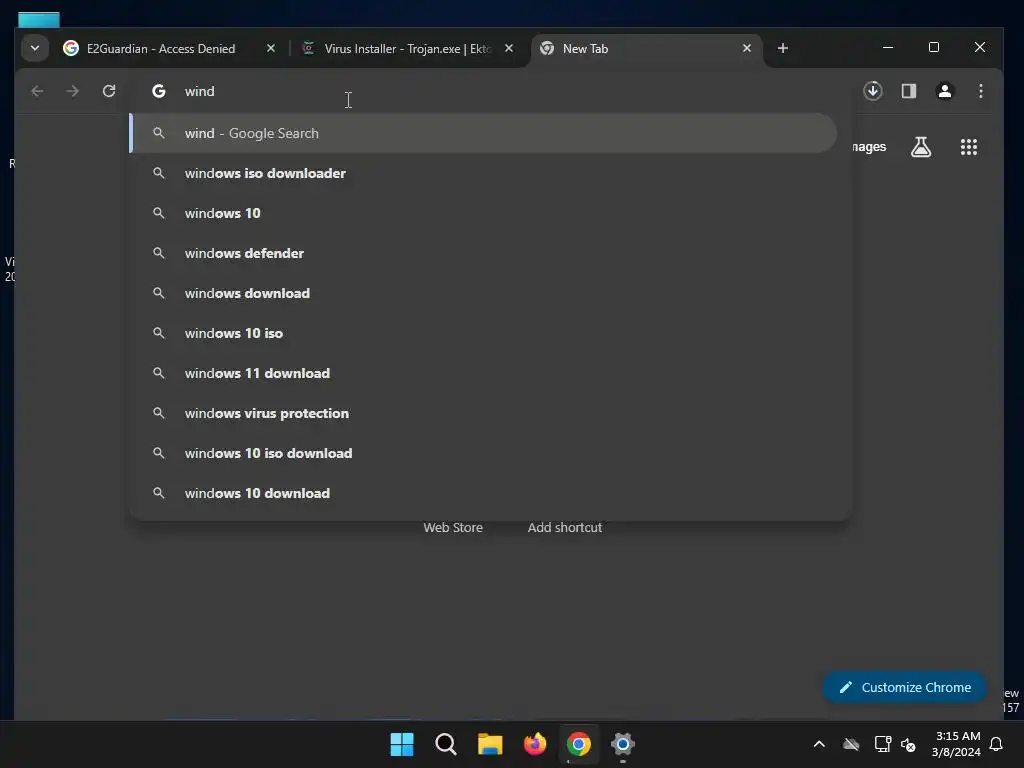Open the Chrome three-dot menu
The image size is (1024, 768).
point(980,91)
